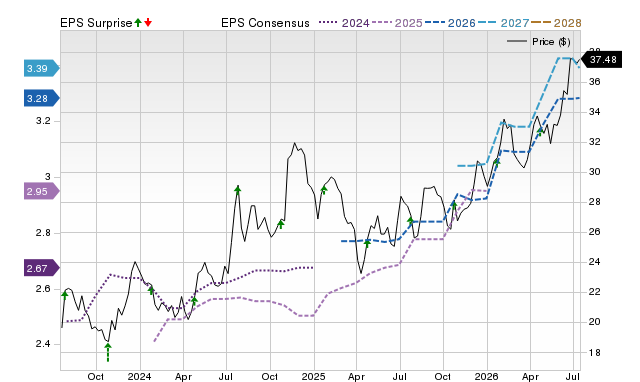This screenshot has height=382, width=640.
Task: Select the 2027 consensus legend entry
Action: [x=503, y=23]
